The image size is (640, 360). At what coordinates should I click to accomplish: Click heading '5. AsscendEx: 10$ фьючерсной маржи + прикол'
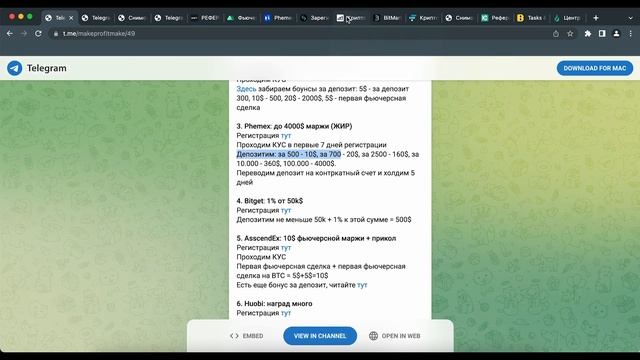tap(316, 238)
